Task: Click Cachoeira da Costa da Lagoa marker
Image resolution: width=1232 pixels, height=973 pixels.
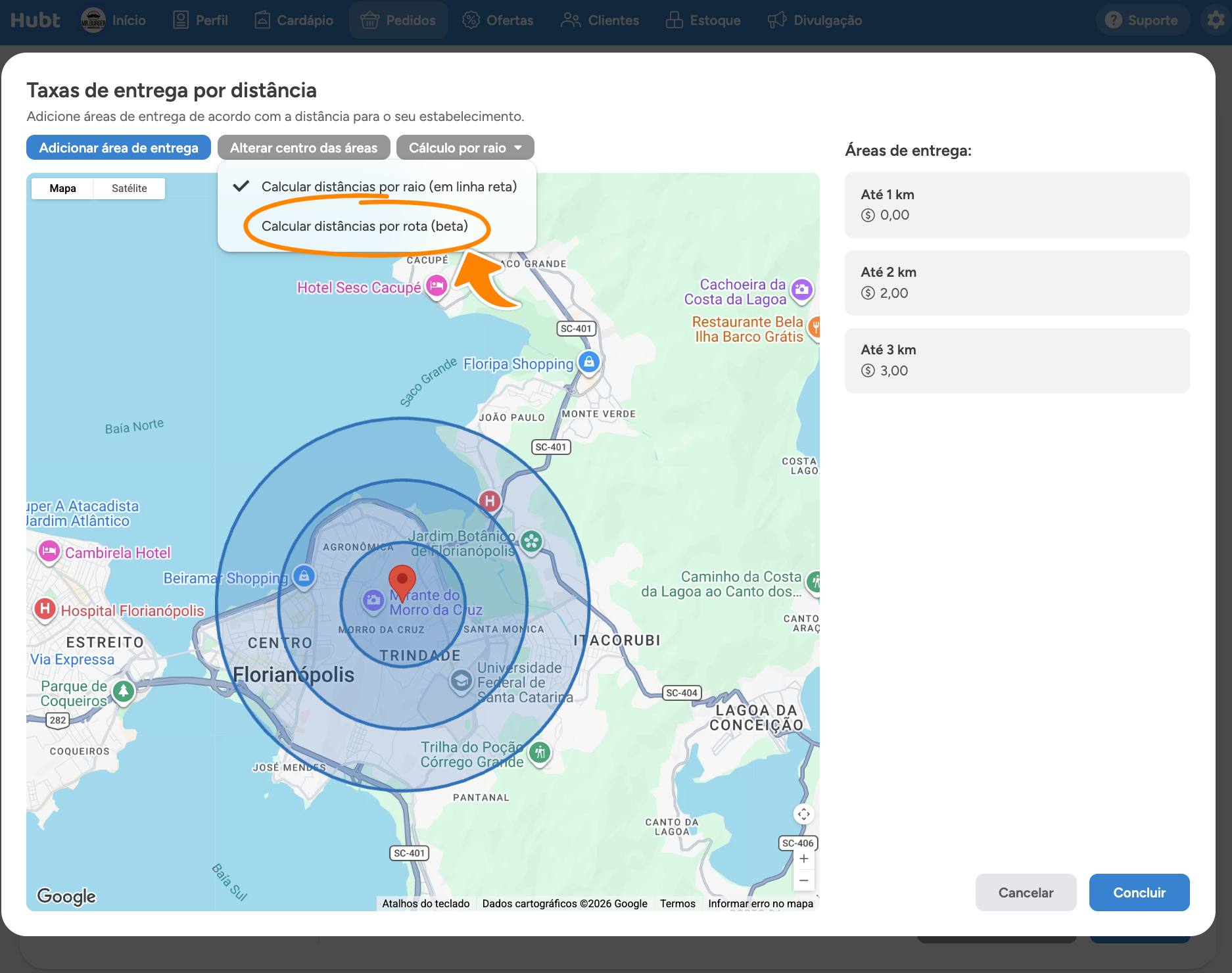Action: 801,290
